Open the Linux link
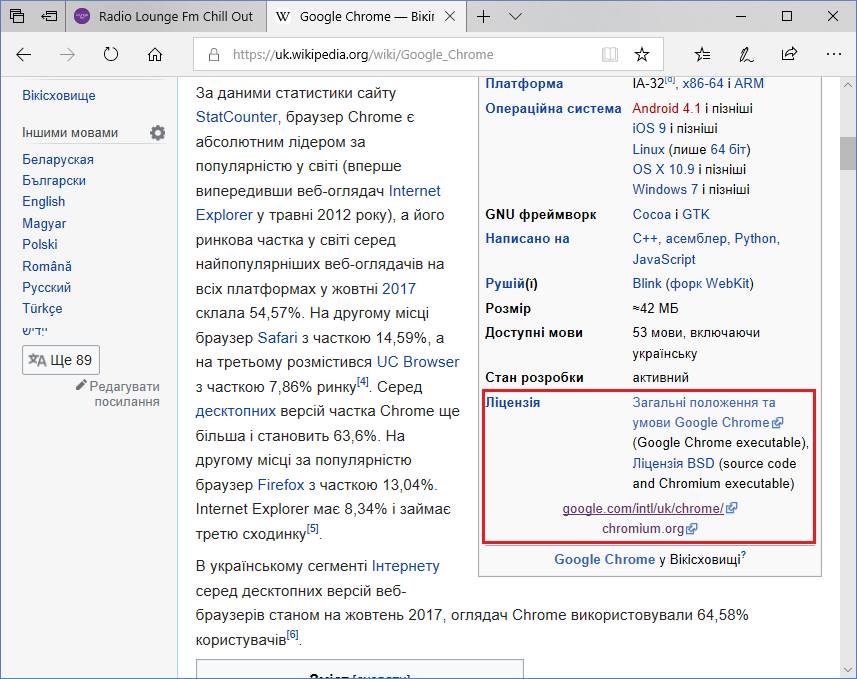This screenshot has height=679, width=857. pos(648,149)
